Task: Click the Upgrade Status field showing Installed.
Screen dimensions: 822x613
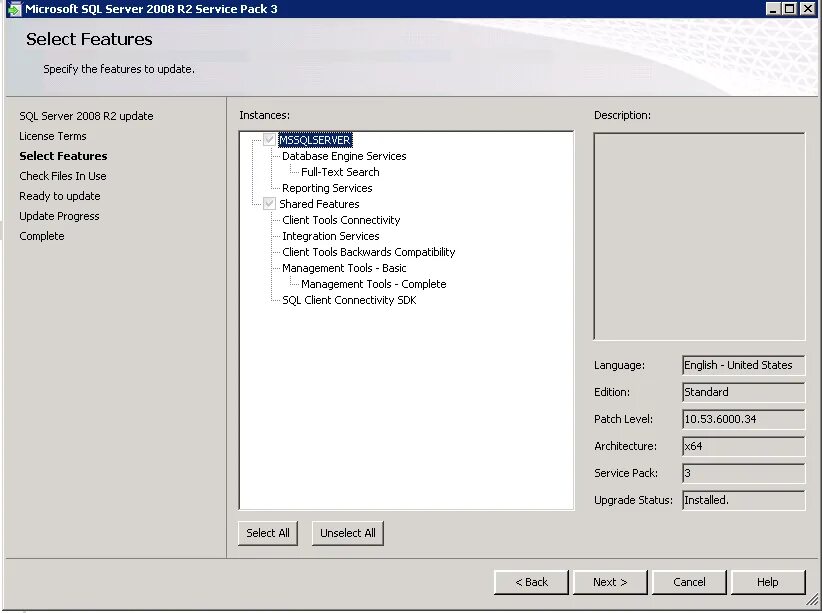Action: pos(743,500)
